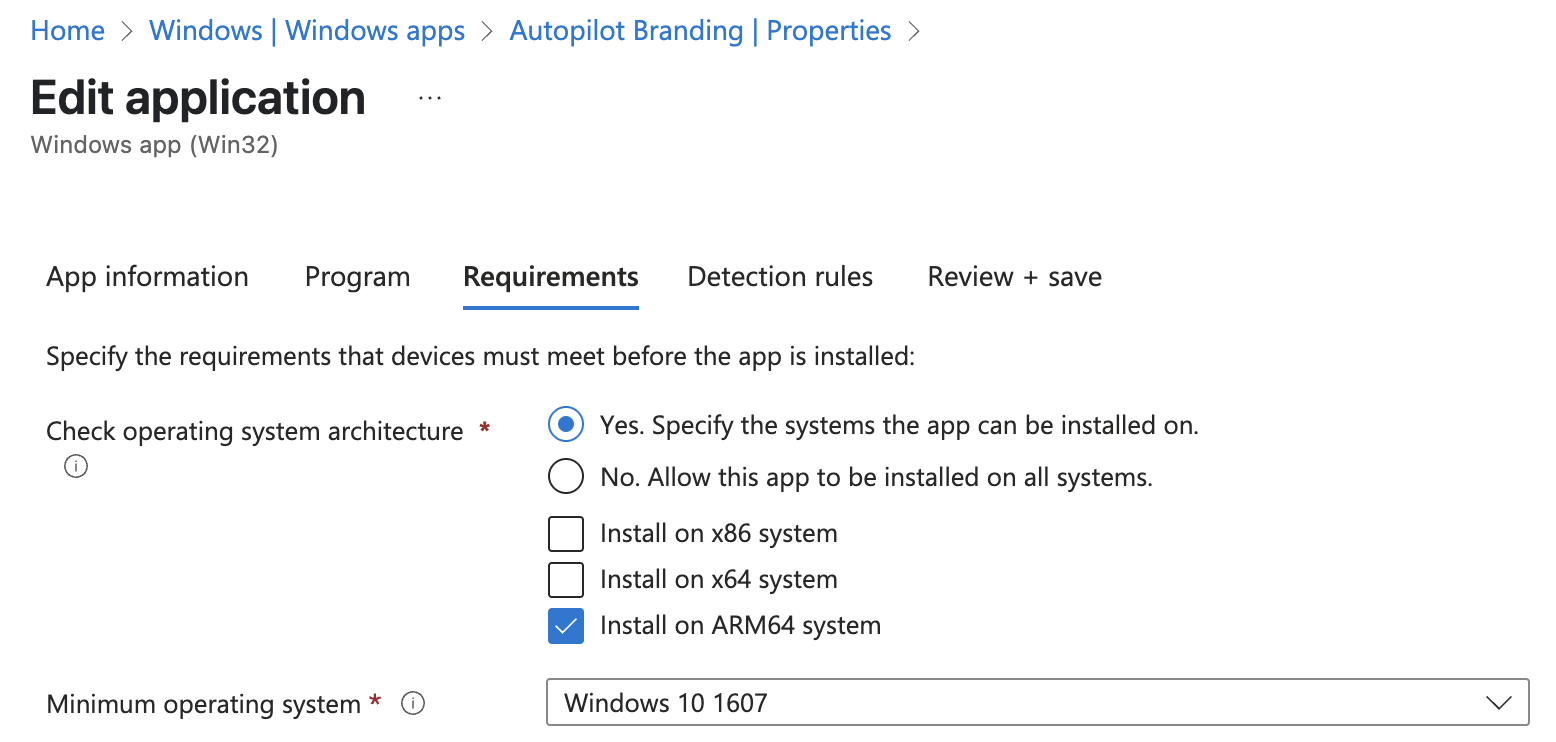Open the Review + save tab
The height and width of the screenshot is (742, 1556).
[x=1014, y=277]
